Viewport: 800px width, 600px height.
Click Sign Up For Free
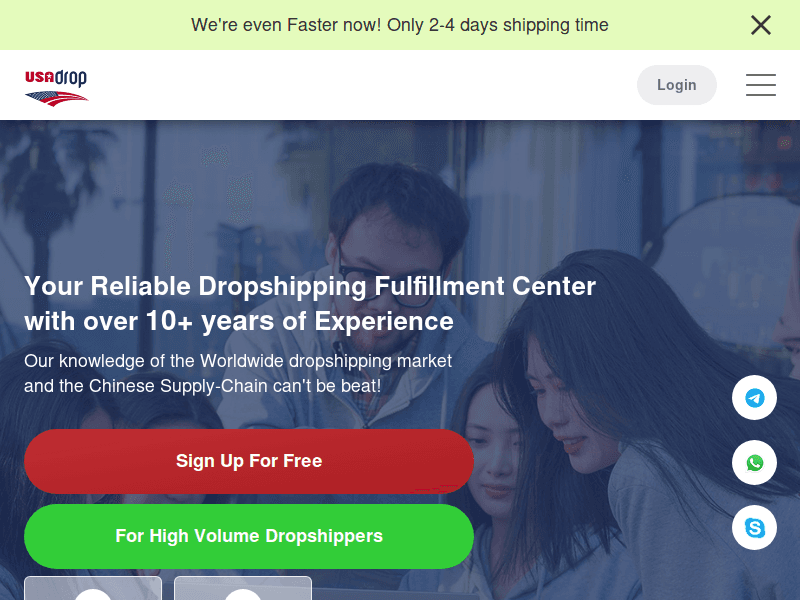coord(249,461)
